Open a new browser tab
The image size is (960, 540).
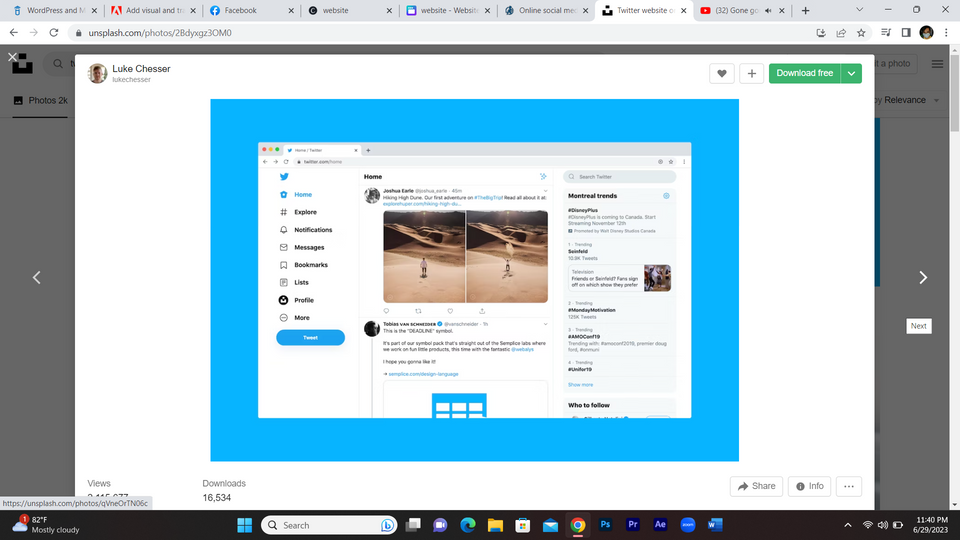pyautogui.click(x=805, y=10)
